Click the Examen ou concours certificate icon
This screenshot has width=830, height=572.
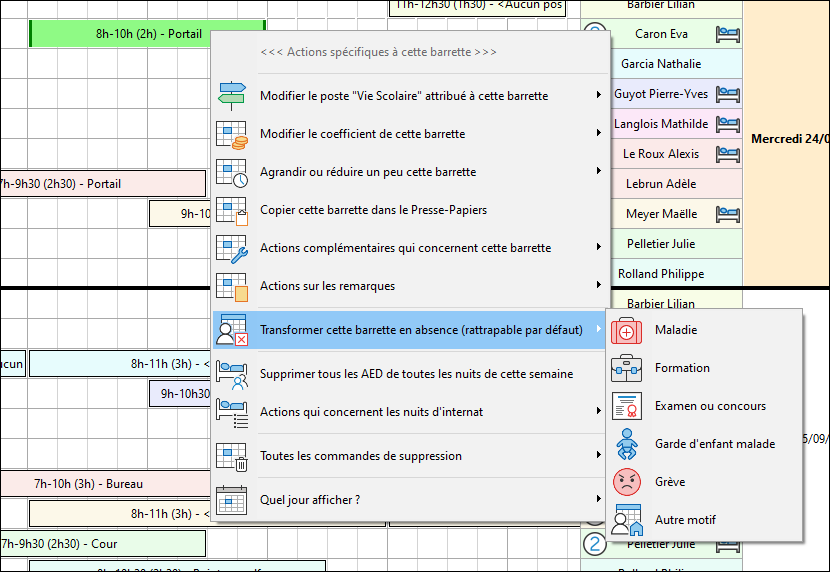(627, 406)
